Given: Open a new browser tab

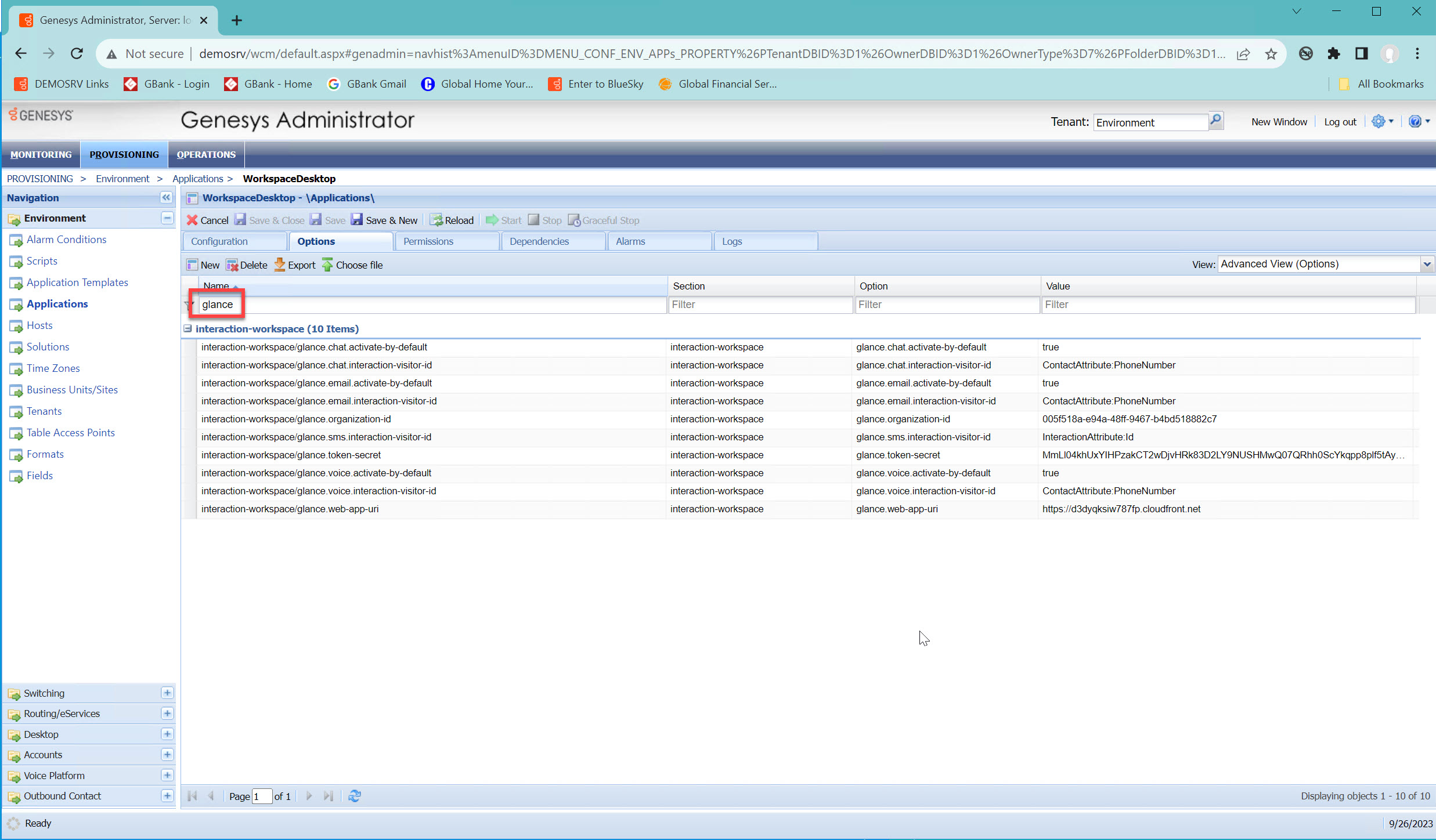Looking at the screenshot, I should coord(237,20).
